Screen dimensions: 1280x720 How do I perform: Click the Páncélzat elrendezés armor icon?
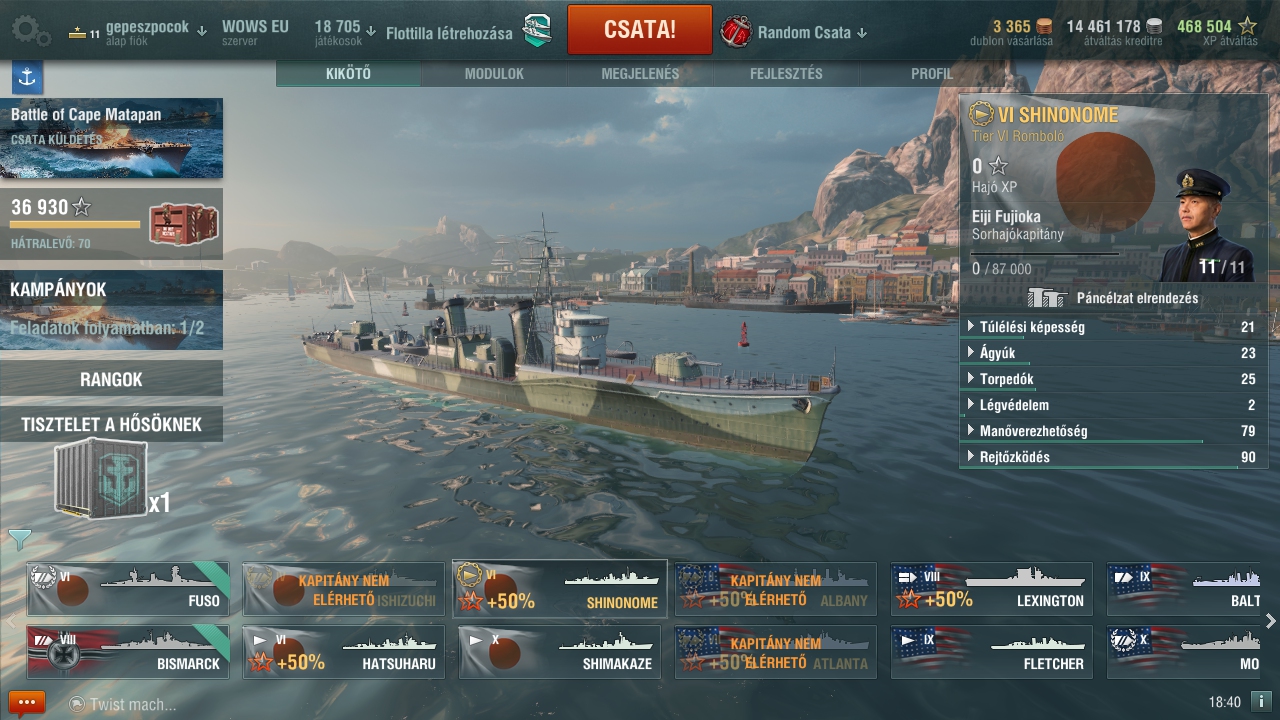(1048, 297)
